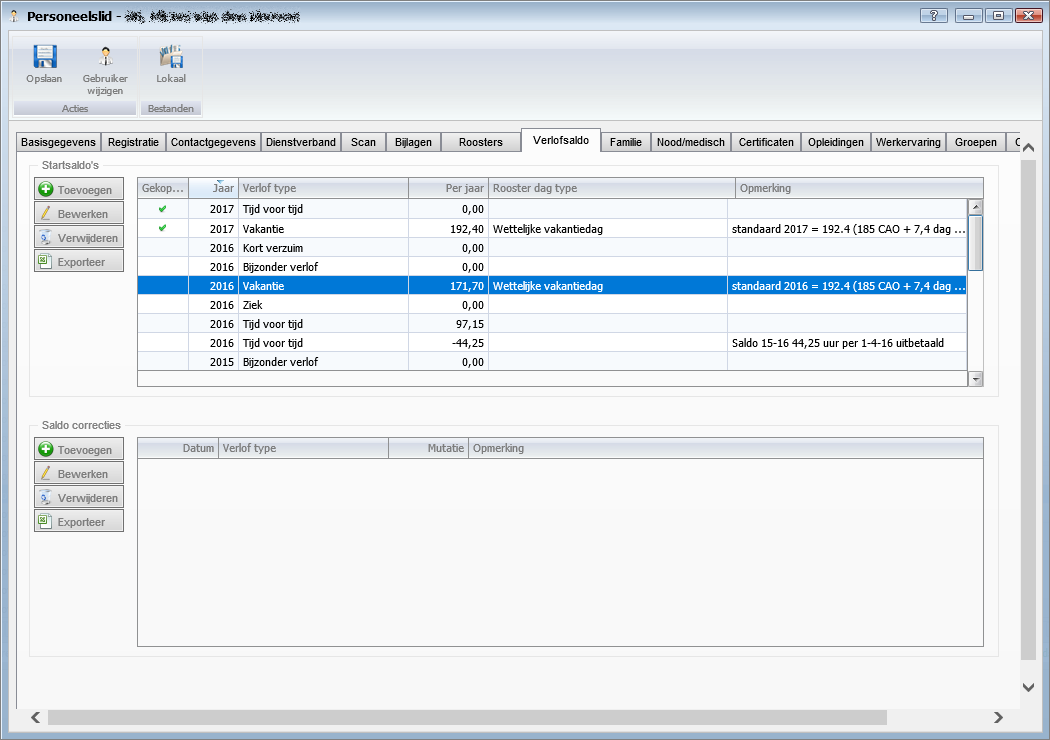Screen dimensions: 1050x740
Task: Switch to the Dienstverband tab
Action: pyautogui.click(x=300, y=142)
